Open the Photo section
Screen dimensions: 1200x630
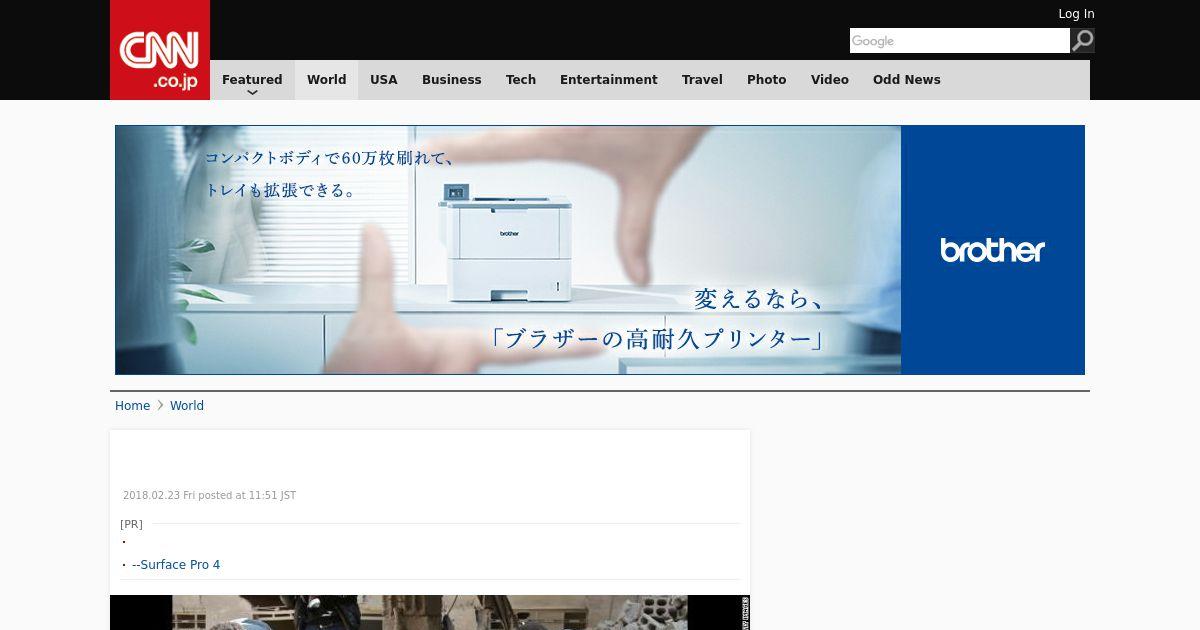pyautogui.click(x=767, y=80)
